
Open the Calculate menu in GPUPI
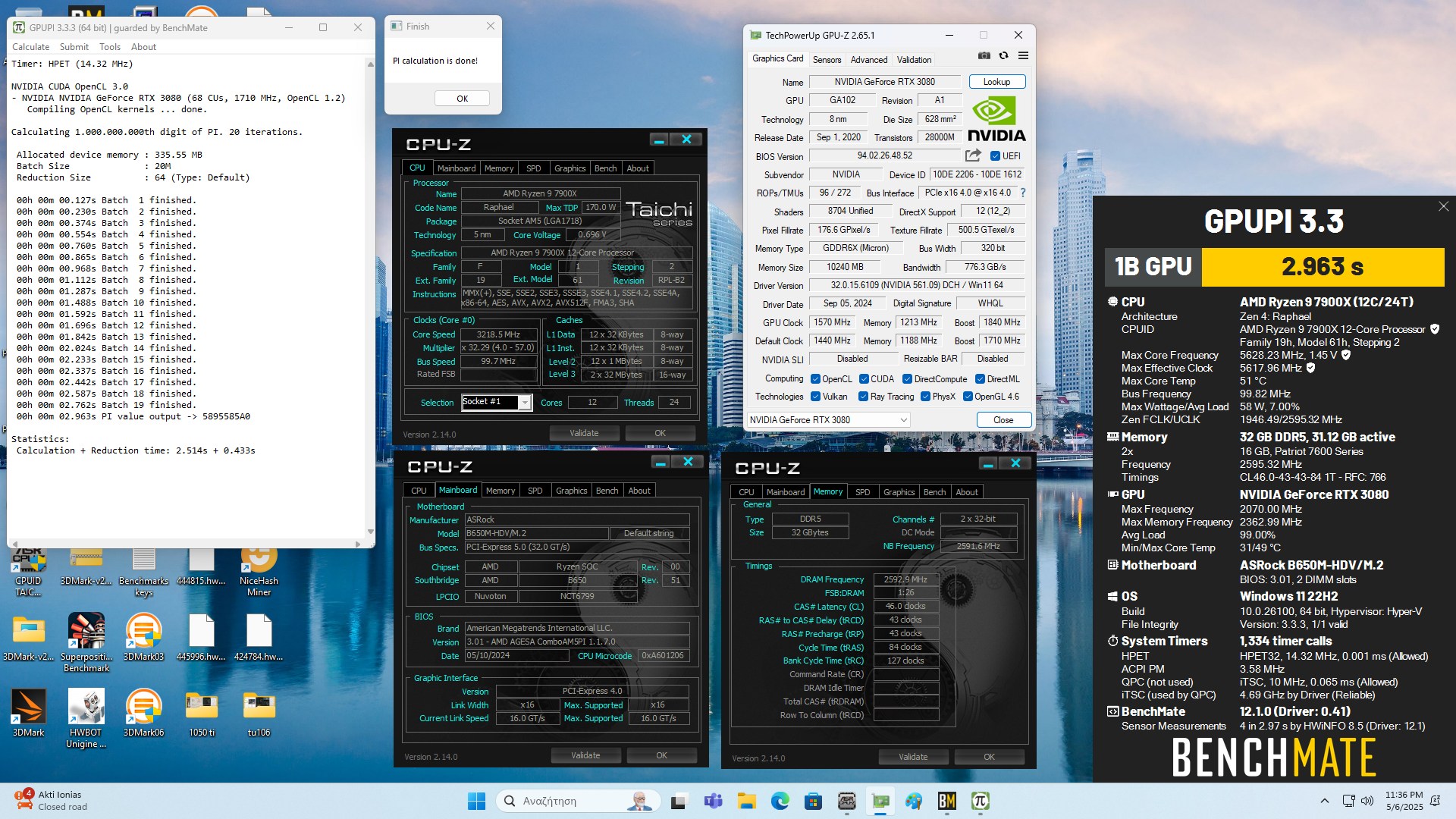tap(31, 47)
